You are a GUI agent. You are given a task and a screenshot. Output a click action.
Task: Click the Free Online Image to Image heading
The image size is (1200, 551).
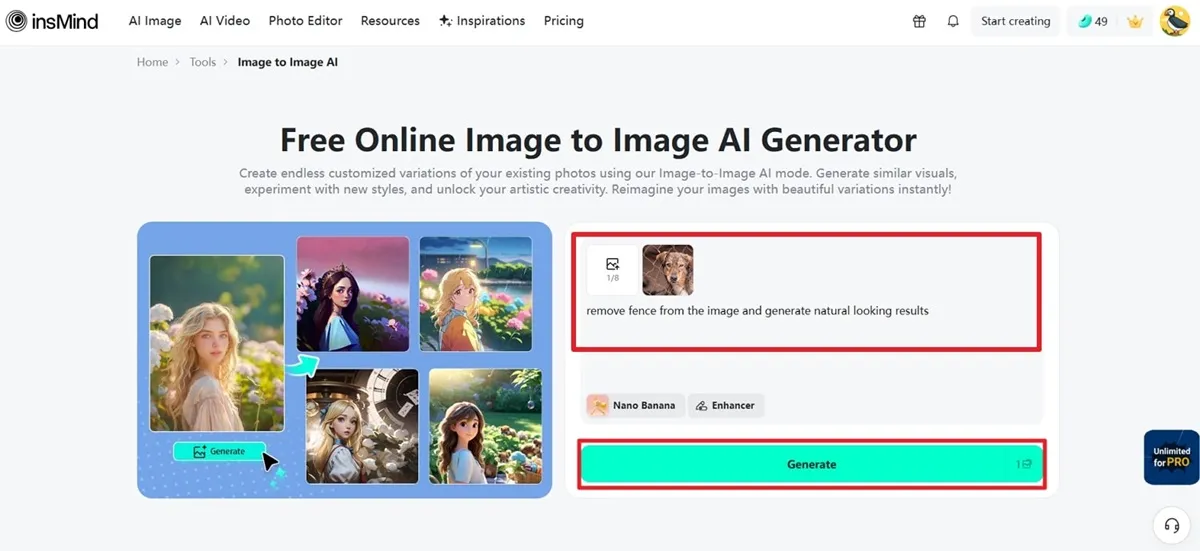(598, 139)
